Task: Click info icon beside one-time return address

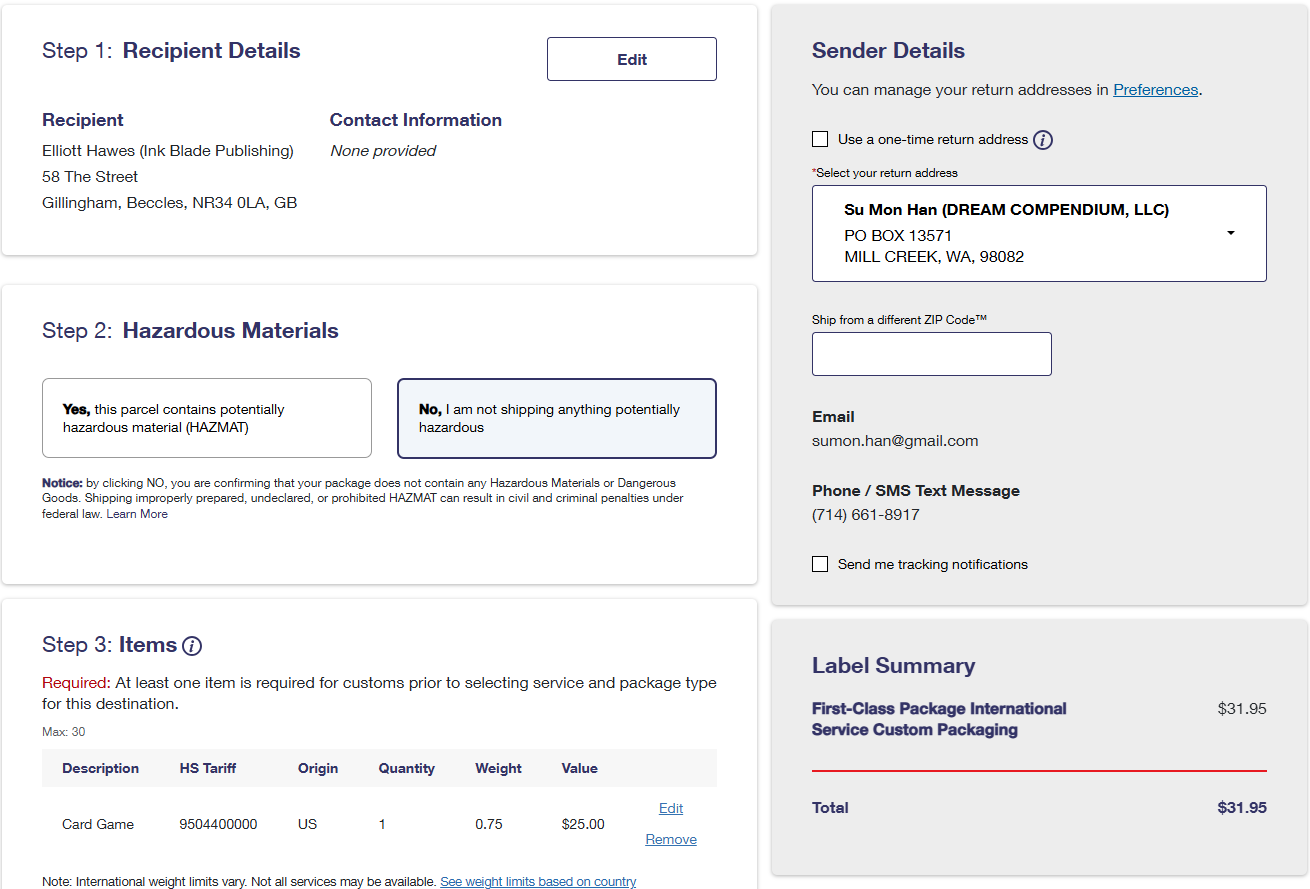Action: pyautogui.click(x=1042, y=140)
